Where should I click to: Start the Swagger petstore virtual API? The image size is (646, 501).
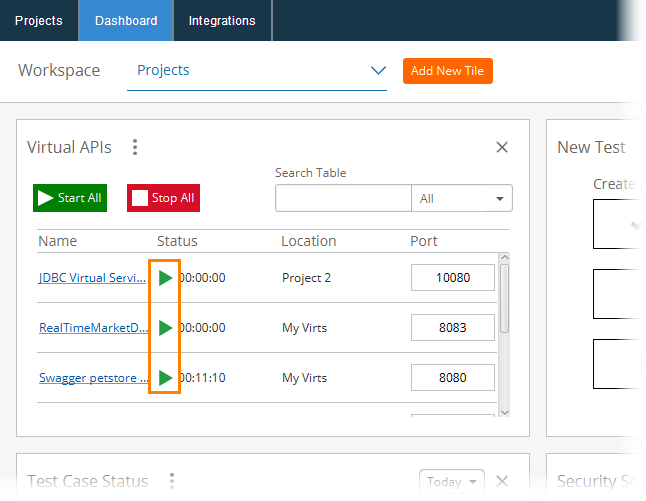tap(165, 378)
